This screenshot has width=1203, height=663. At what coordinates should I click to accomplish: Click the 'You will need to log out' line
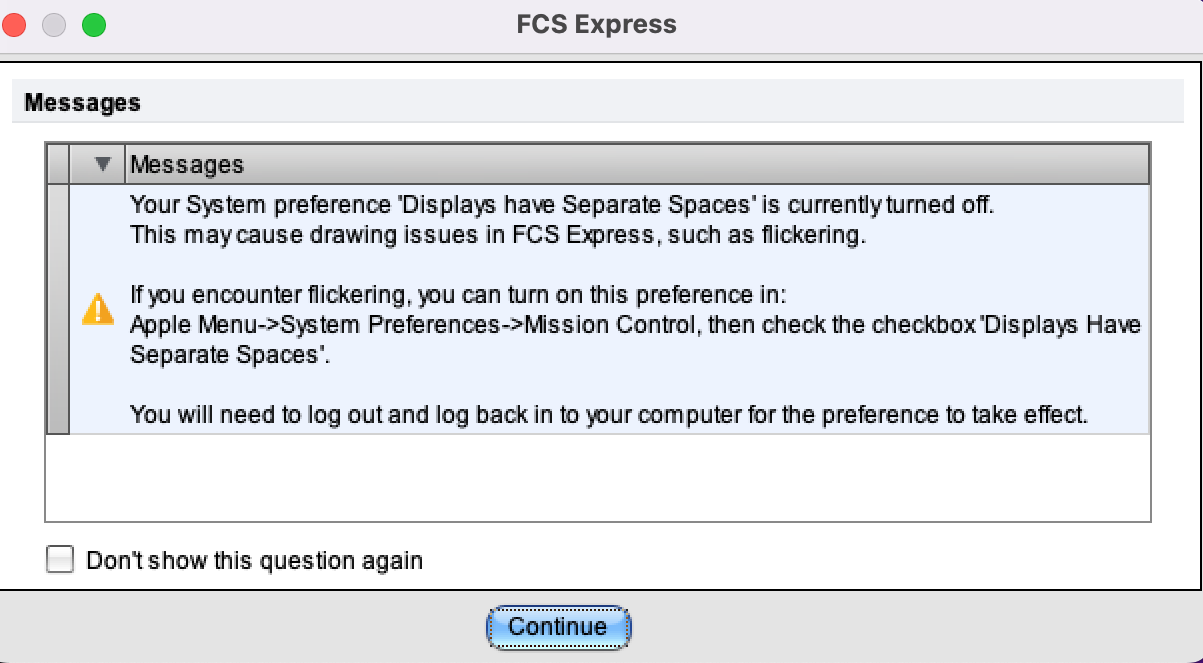[608, 414]
